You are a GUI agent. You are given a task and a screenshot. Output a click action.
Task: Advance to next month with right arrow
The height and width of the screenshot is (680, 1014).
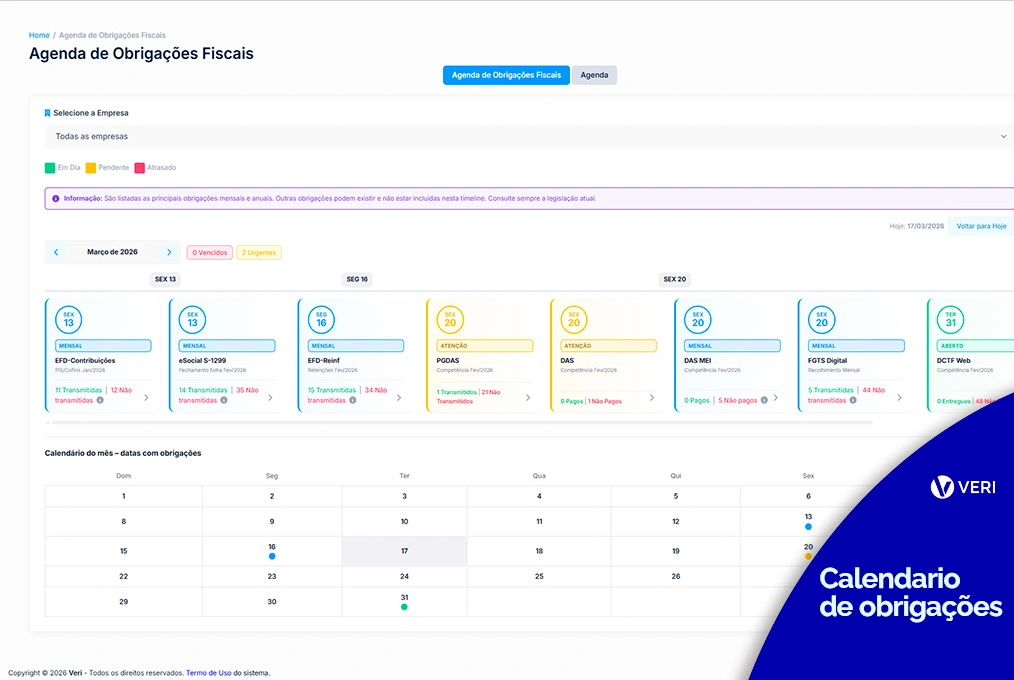point(169,252)
